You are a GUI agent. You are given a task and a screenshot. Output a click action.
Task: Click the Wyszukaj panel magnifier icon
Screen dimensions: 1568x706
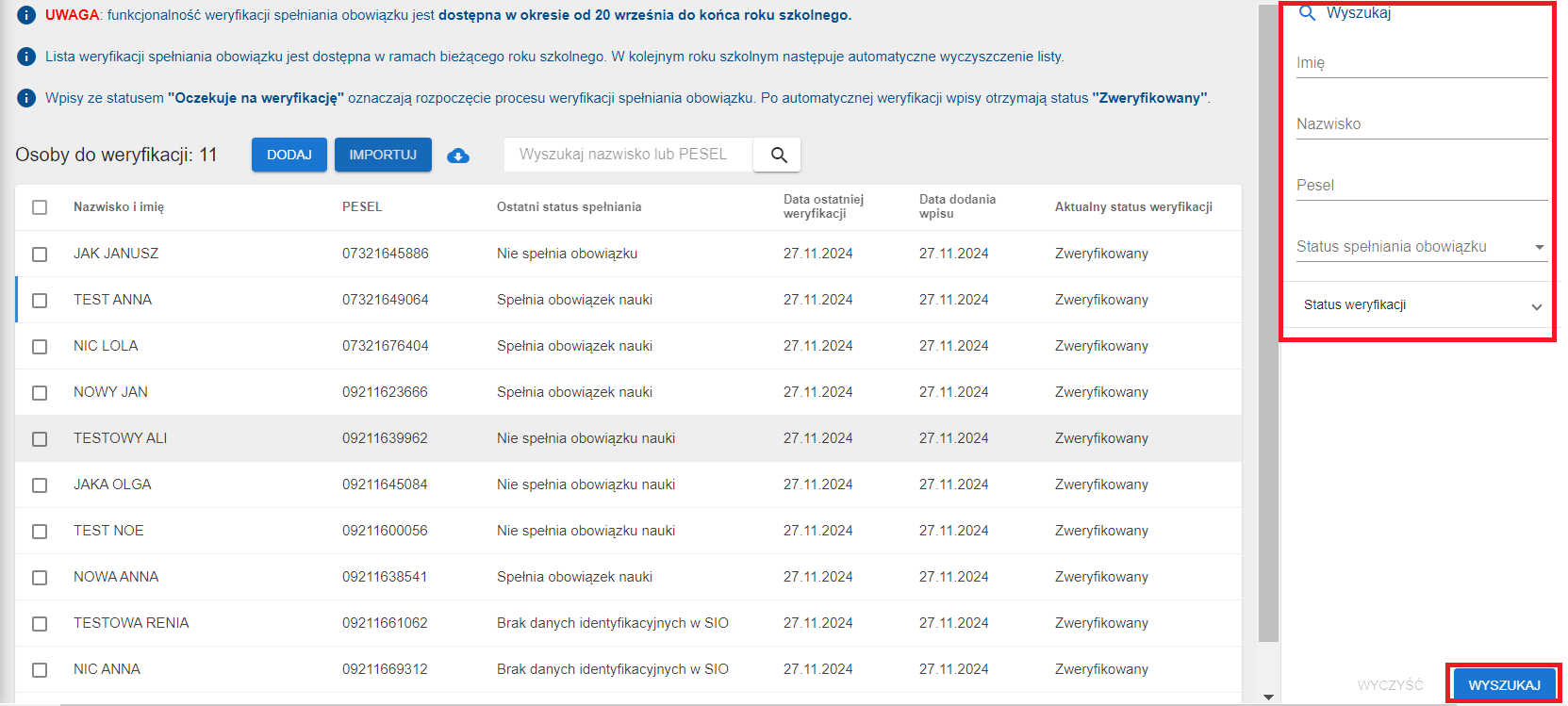pyautogui.click(x=1307, y=13)
